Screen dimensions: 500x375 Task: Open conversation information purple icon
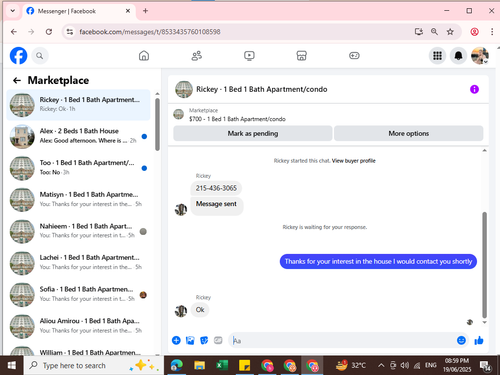pyautogui.click(x=474, y=89)
